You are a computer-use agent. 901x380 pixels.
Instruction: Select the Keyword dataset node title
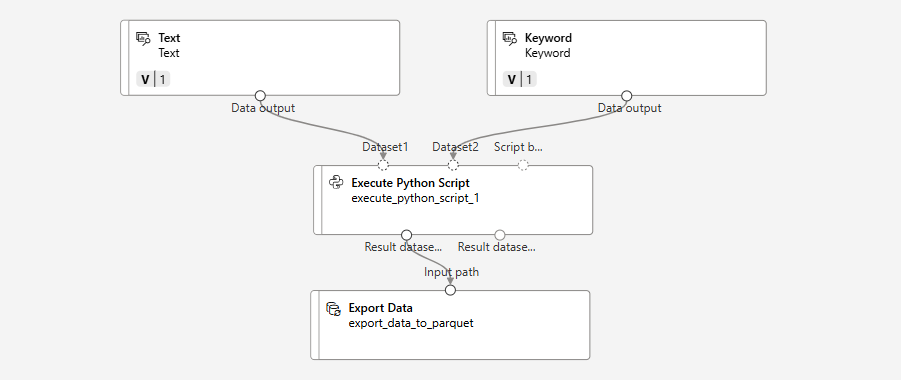coord(548,38)
